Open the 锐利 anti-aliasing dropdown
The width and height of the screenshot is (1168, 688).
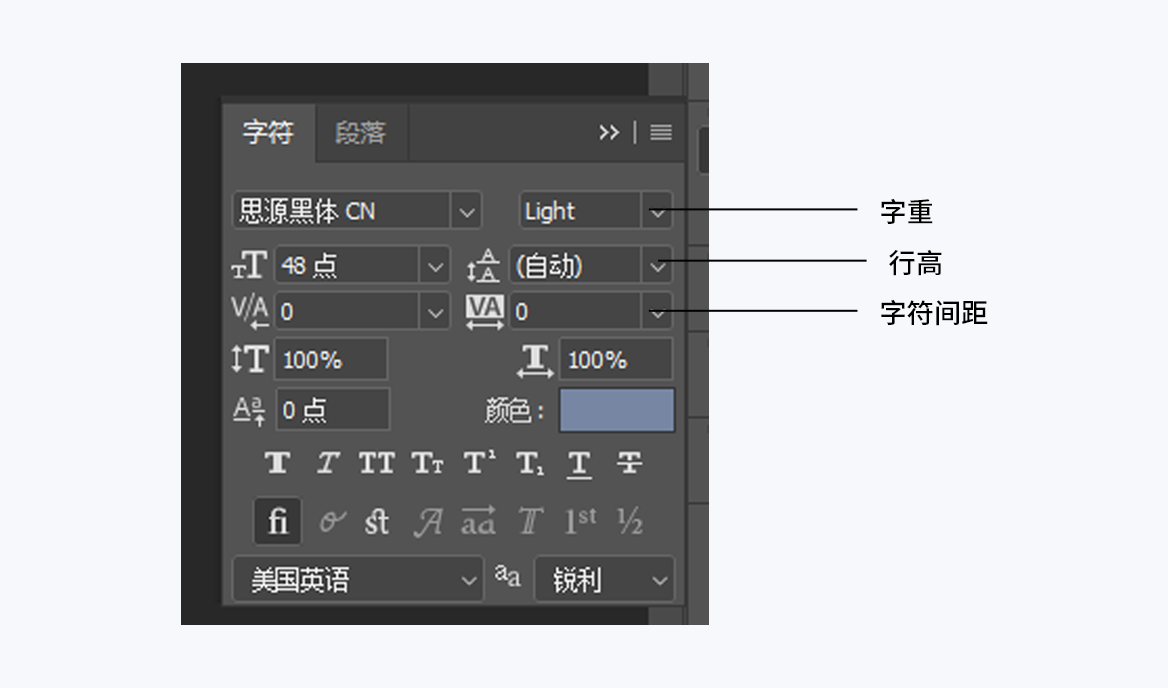point(604,579)
